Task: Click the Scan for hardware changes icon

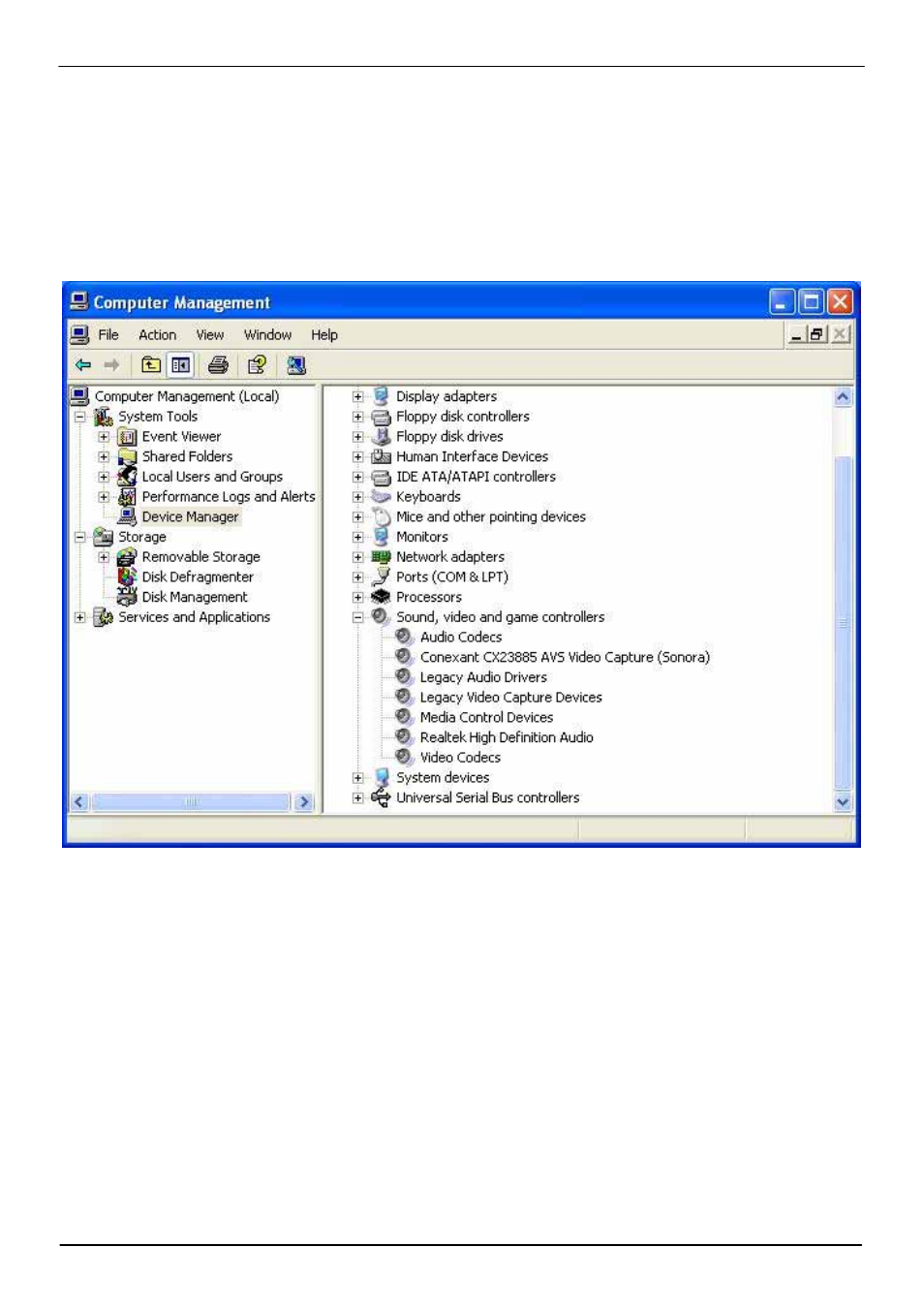Action: pos(296,365)
